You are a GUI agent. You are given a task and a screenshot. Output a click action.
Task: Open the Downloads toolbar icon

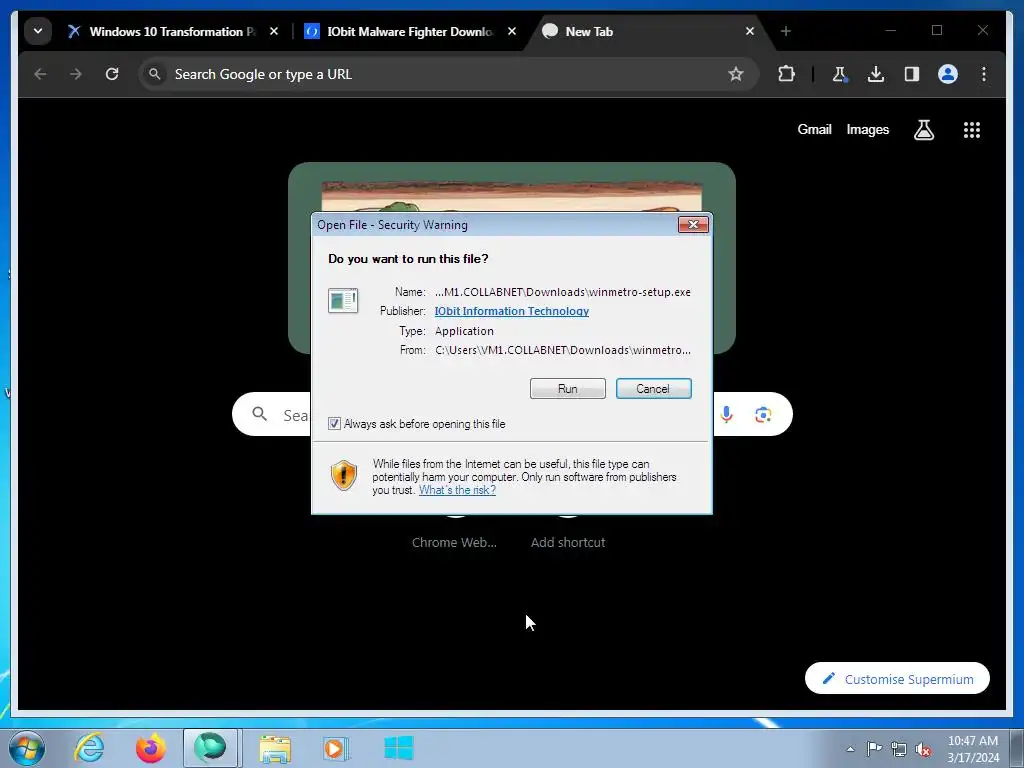[876, 74]
